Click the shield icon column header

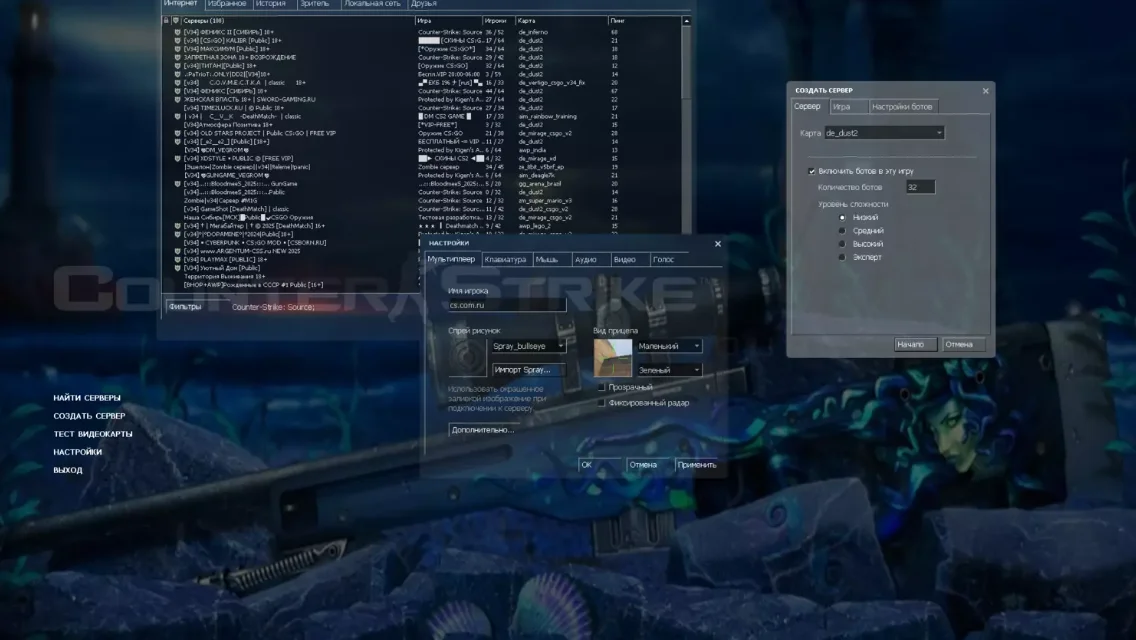pyautogui.click(x=176, y=20)
